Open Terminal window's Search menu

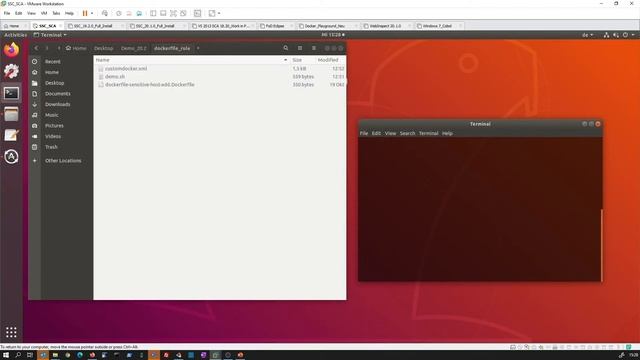[407, 133]
